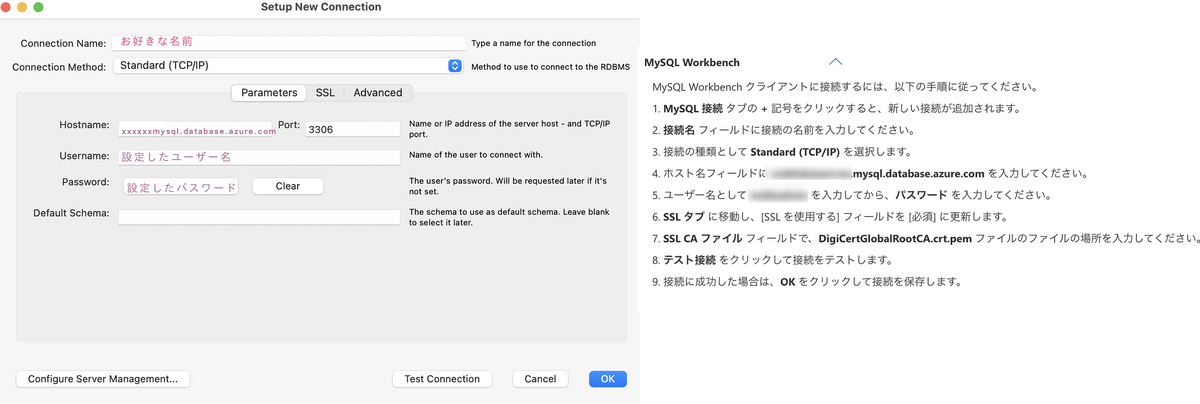Image resolution: width=1200 pixels, height=404 pixels.
Task: Minimize the window with the yellow button
Action: tap(23, 7)
